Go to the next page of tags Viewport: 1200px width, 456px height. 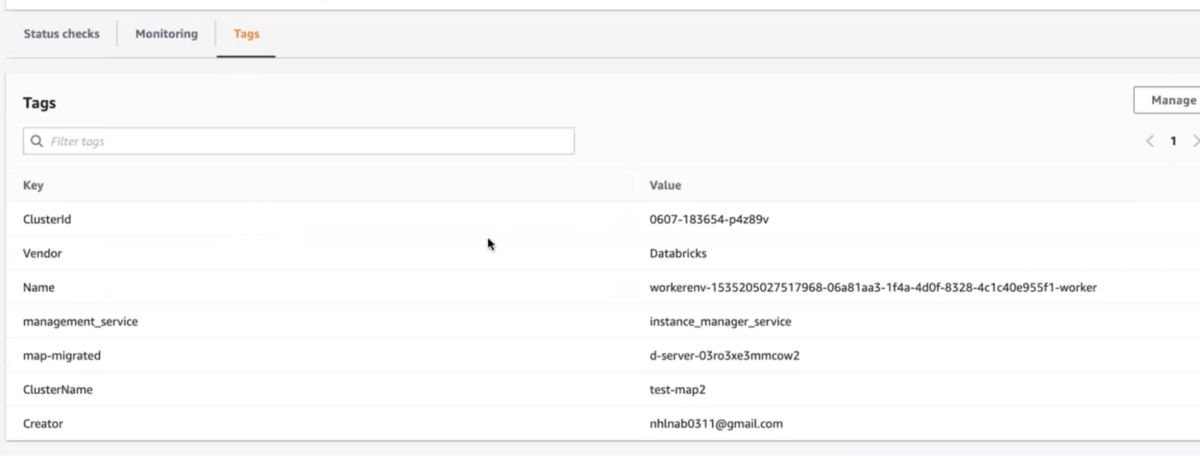(x=1195, y=141)
